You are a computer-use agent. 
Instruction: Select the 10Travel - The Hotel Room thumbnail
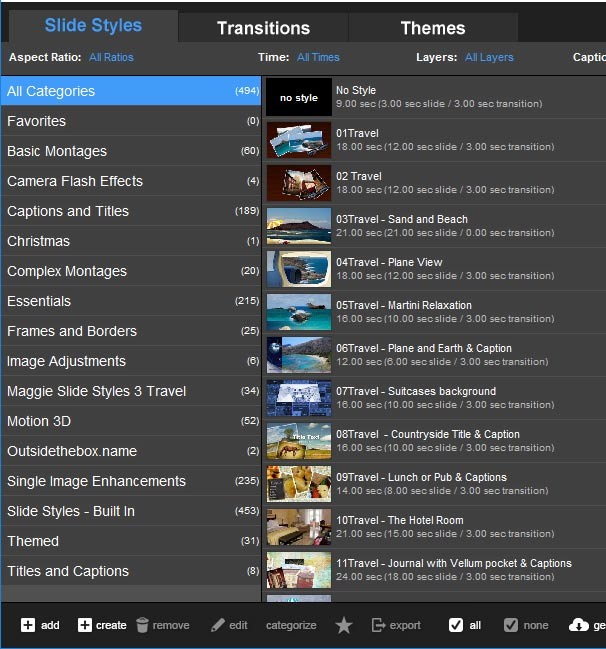(x=298, y=527)
